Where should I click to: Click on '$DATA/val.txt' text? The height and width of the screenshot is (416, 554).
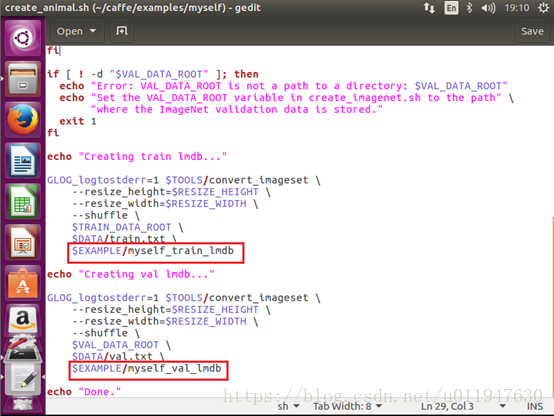112,357
